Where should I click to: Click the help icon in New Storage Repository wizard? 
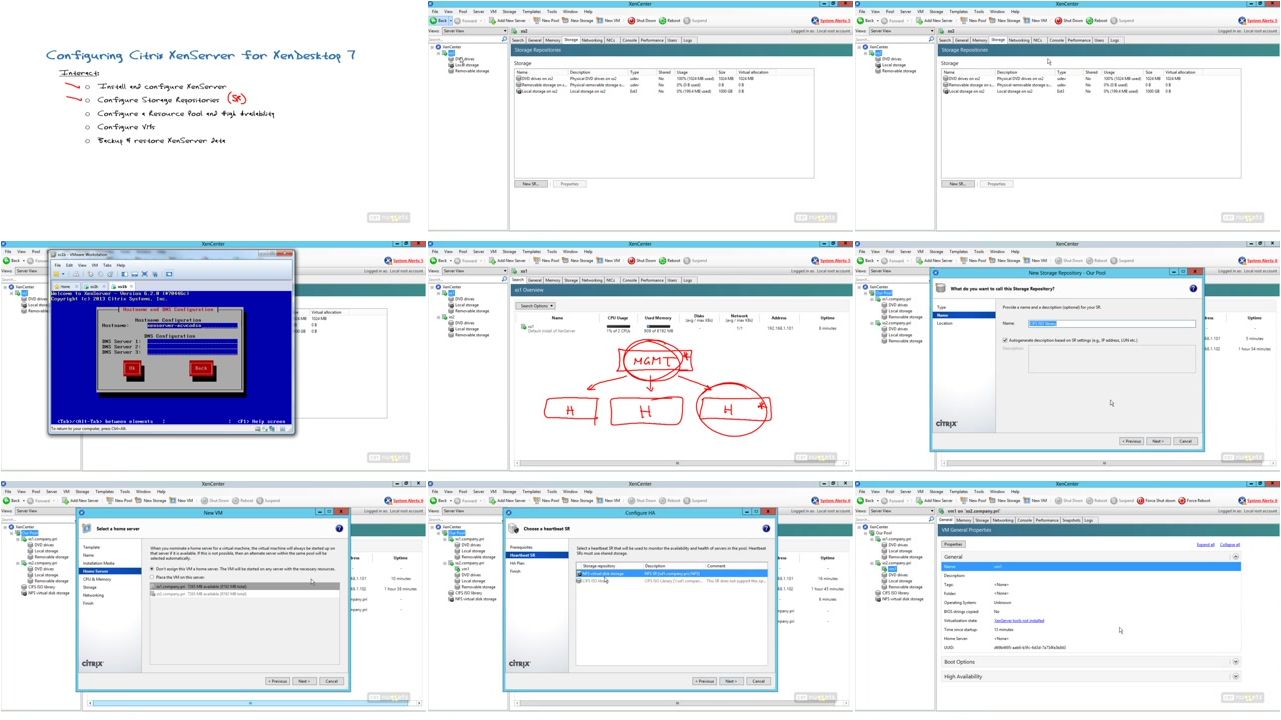(1193, 288)
